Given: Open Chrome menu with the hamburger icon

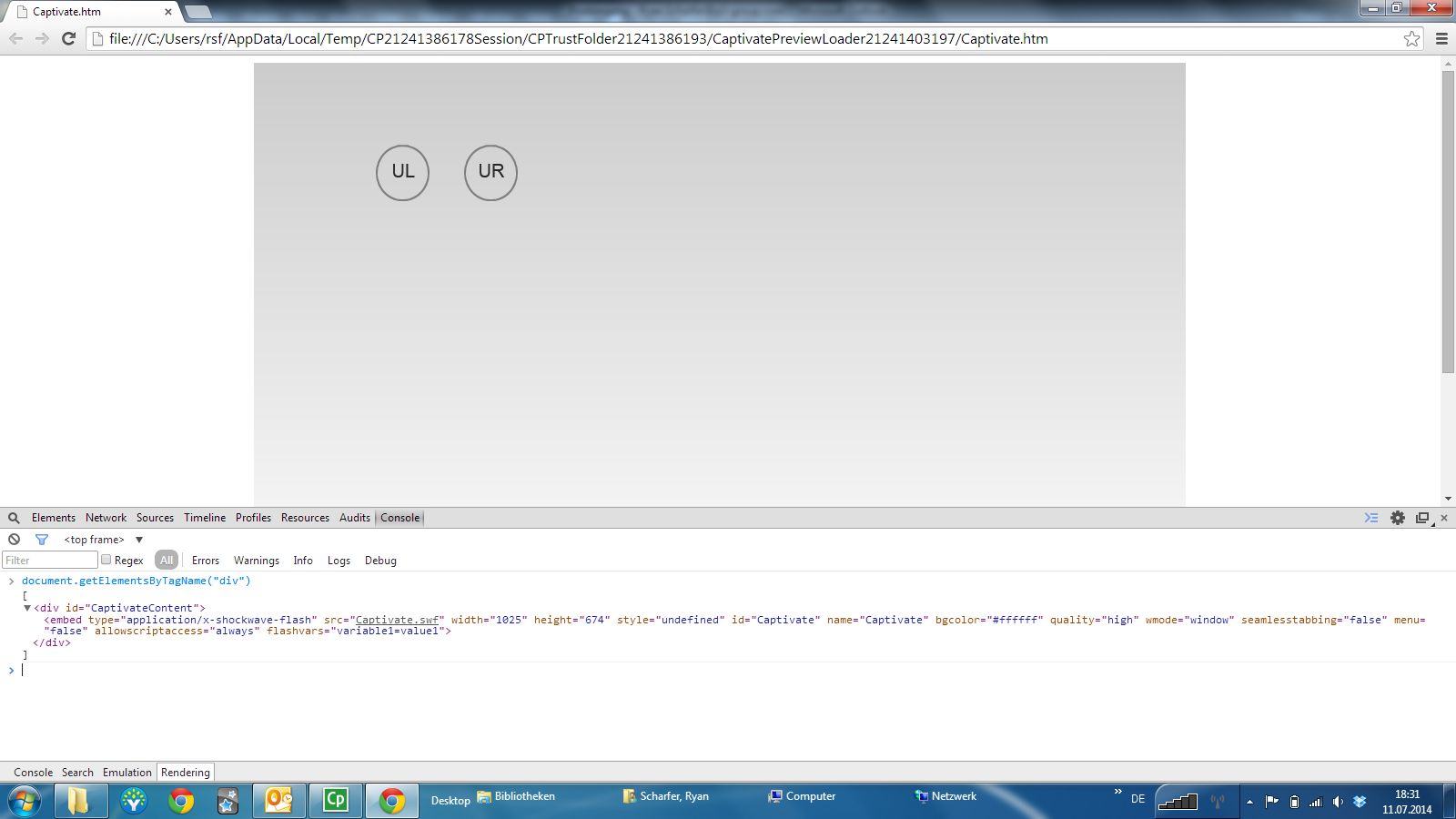Looking at the screenshot, I should click(1441, 38).
